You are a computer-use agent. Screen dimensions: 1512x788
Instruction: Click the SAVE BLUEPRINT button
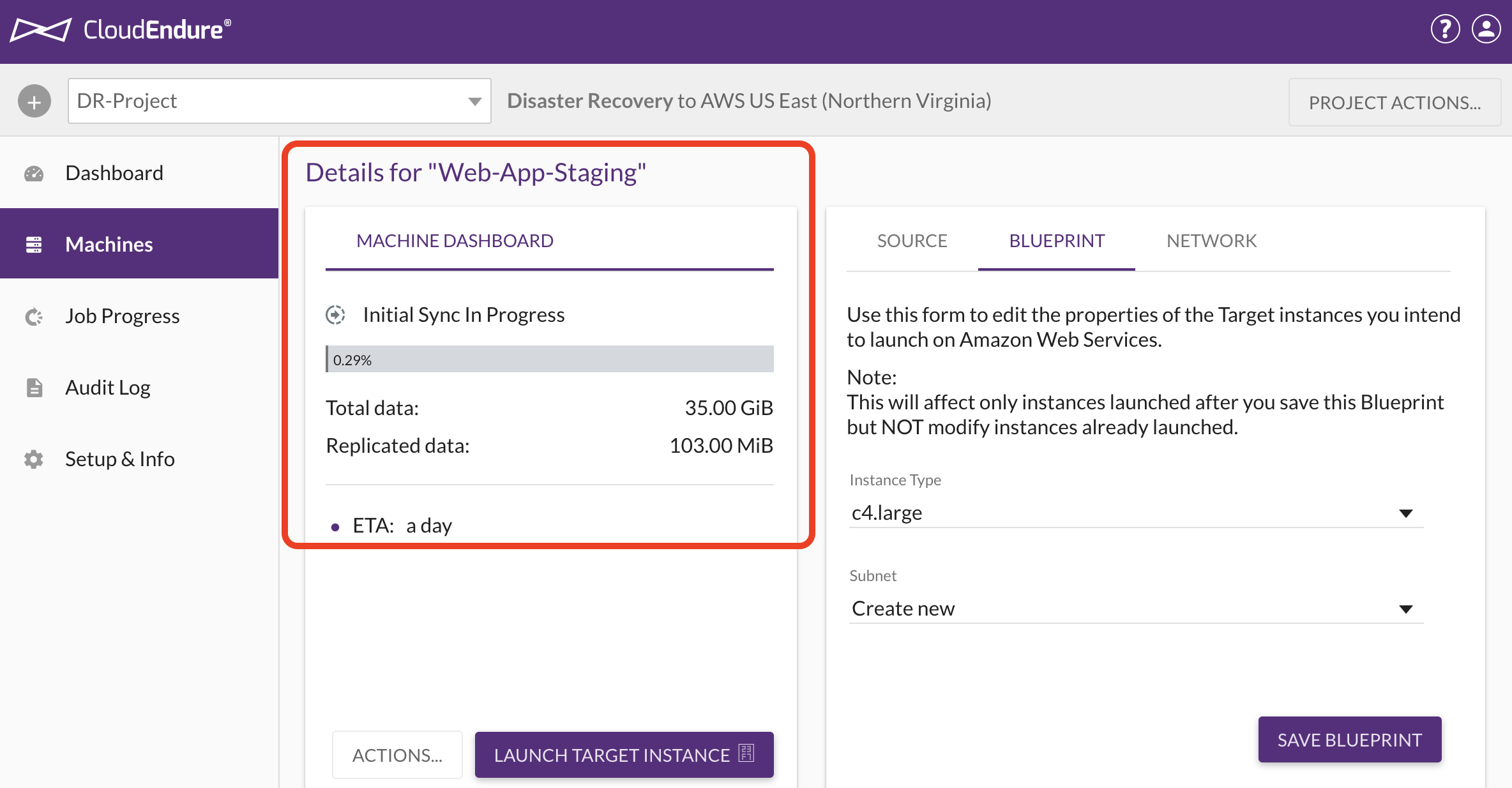point(1350,740)
